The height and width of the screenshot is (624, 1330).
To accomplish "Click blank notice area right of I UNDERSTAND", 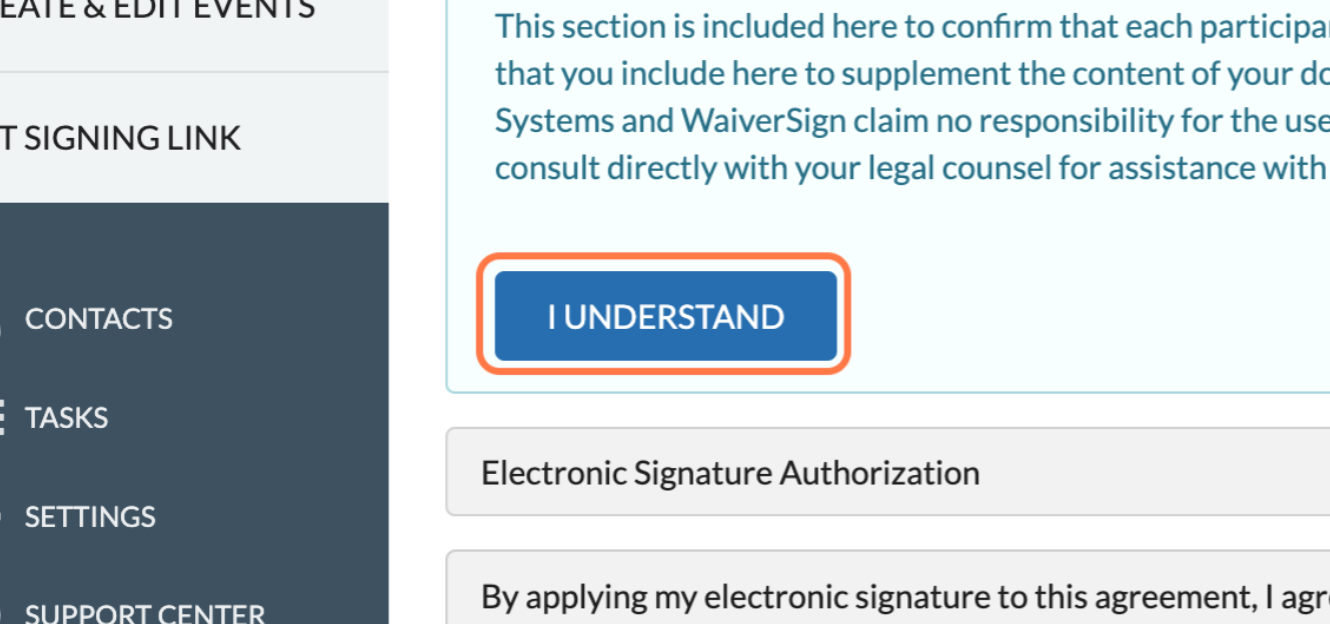I will pyautogui.click(x=1080, y=316).
